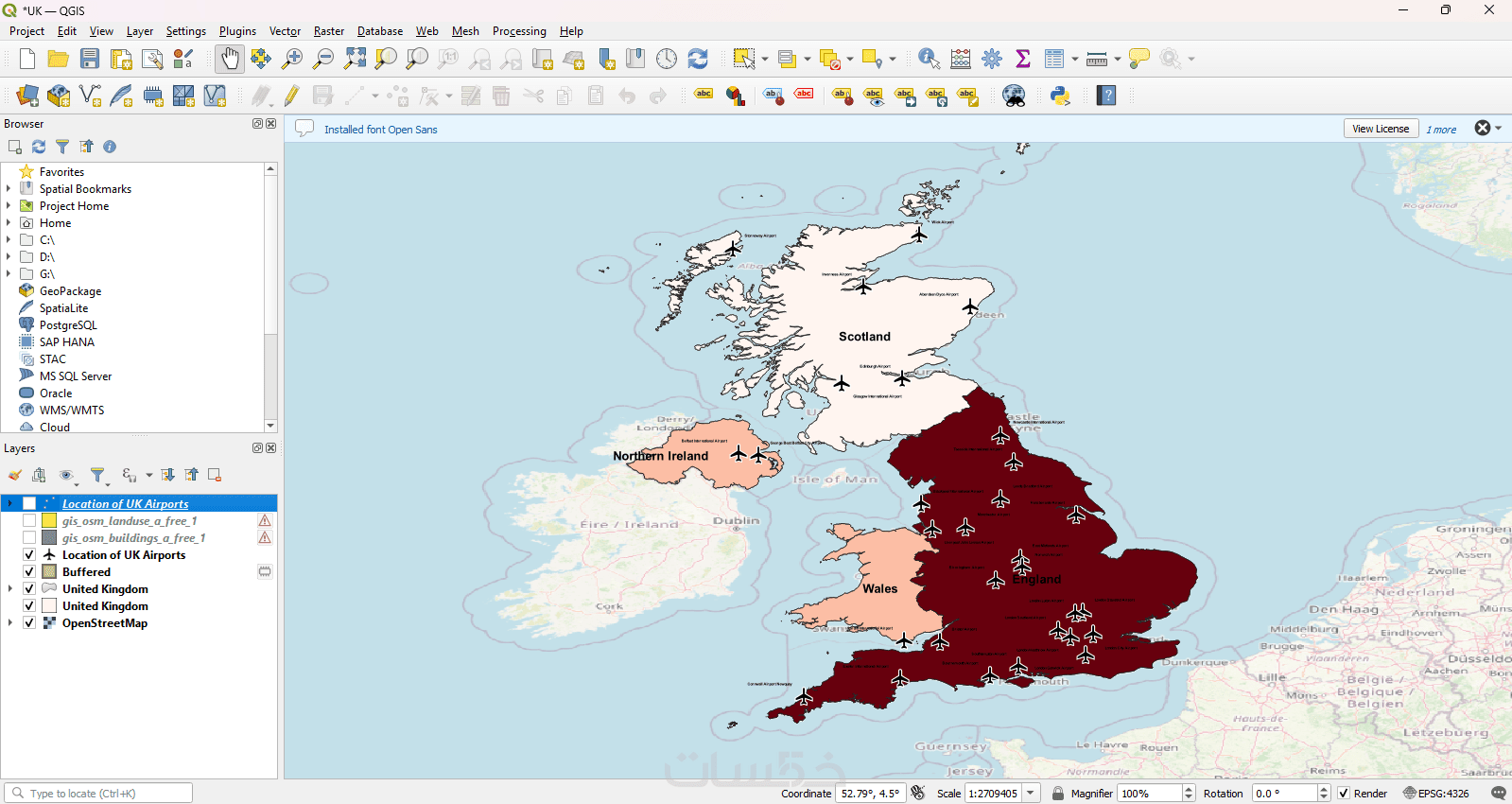
Task: Toggle OpenStreetMap layer visibility
Action: click(x=29, y=623)
